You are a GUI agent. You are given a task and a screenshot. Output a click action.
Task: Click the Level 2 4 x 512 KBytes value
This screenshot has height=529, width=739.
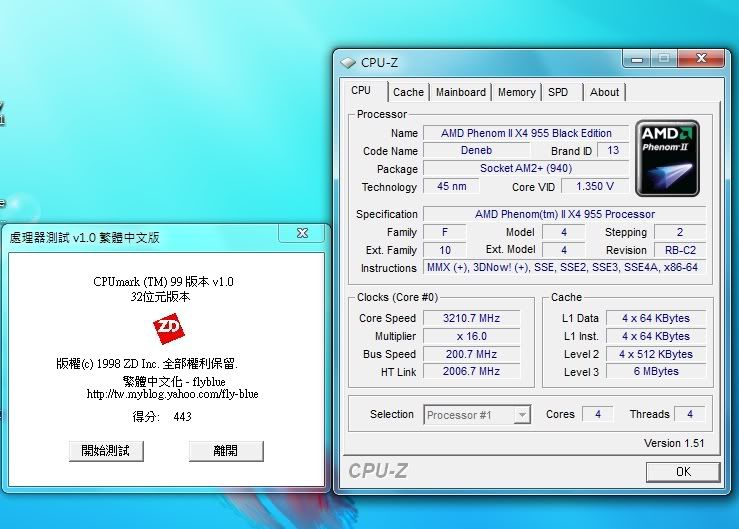coord(656,354)
